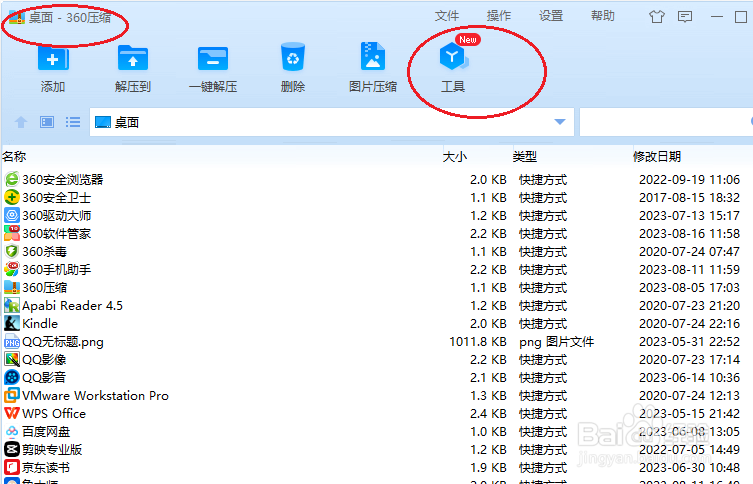753x484 pixels.
Task: Sort by the 名称 column header
Action: [14, 157]
